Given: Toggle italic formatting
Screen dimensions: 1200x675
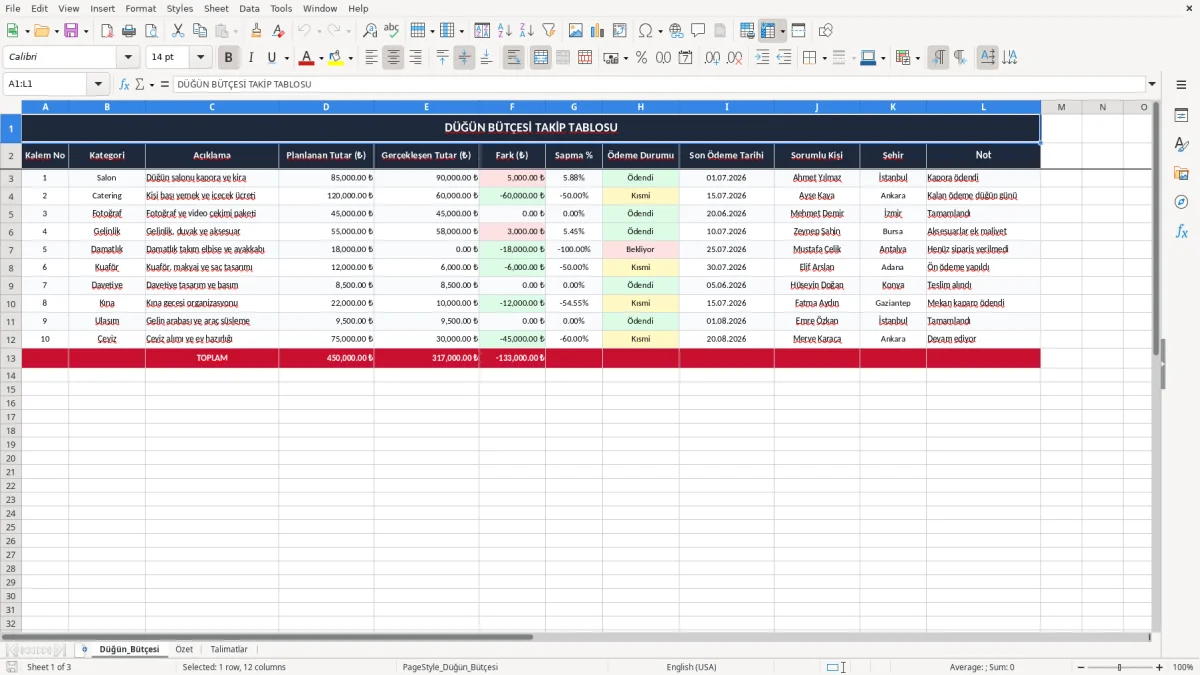Looking at the screenshot, I should (251, 58).
